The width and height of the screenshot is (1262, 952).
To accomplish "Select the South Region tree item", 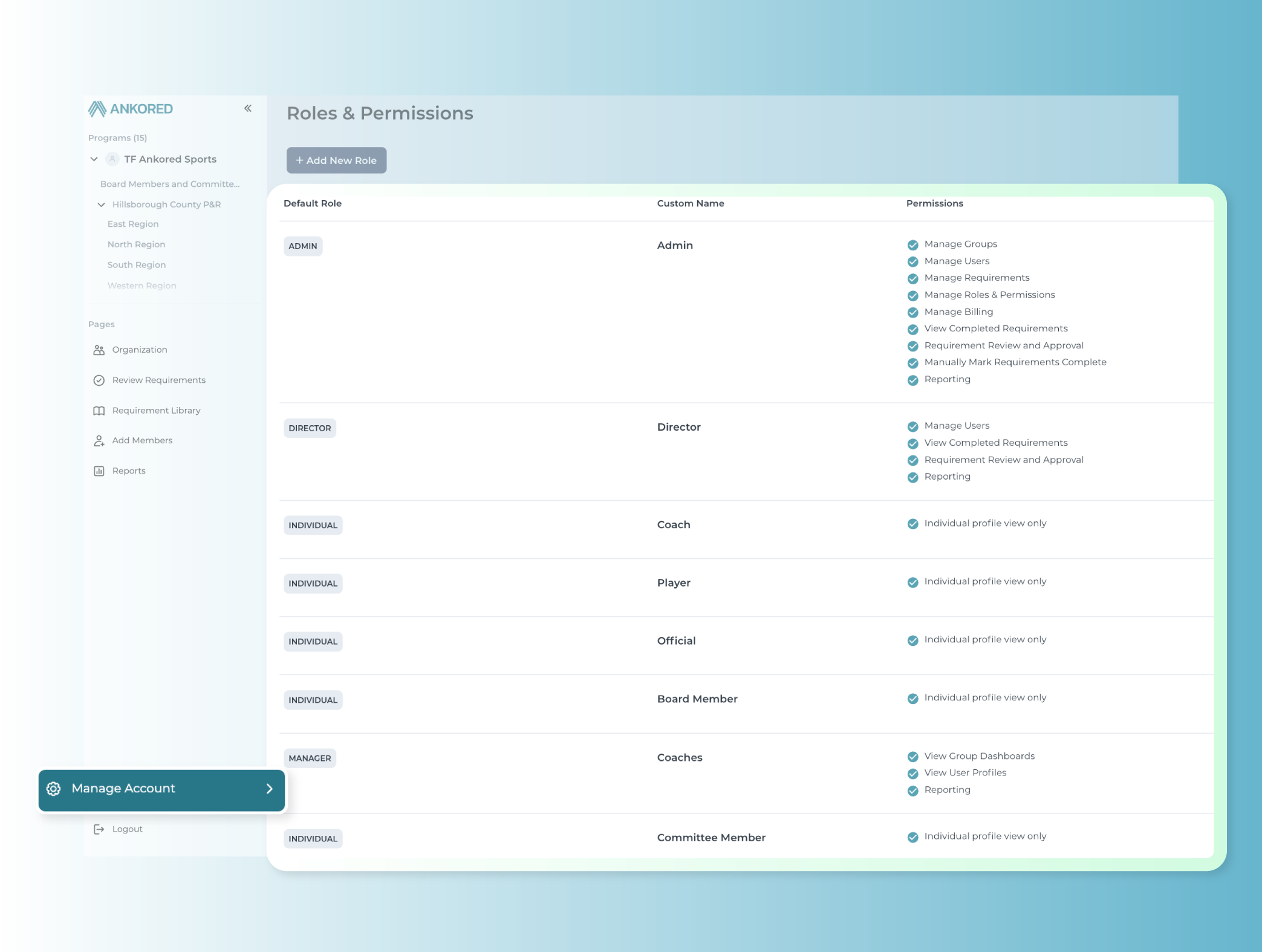I will coord(136,264).
